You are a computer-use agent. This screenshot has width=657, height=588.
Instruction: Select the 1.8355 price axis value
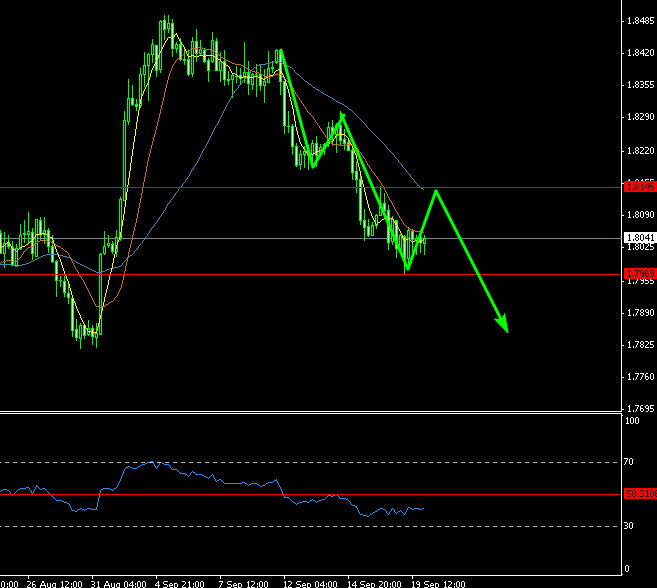tap(640, 85)
